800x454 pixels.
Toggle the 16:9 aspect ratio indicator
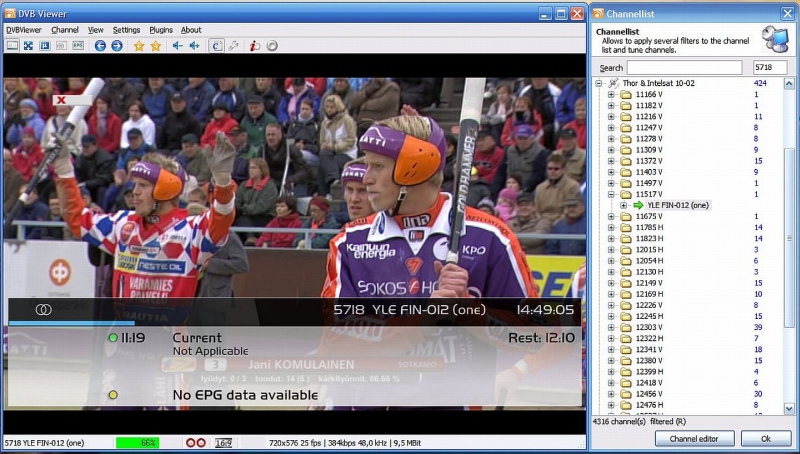tap(224, 442)
